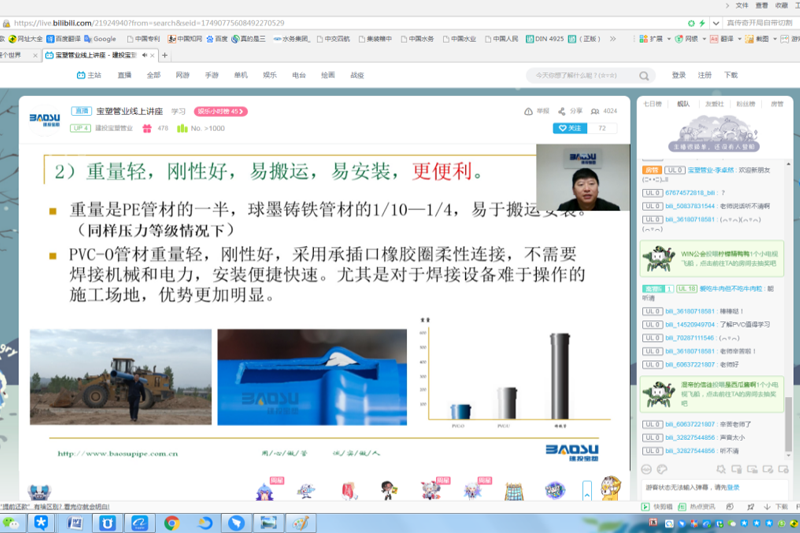Click the 登录 login link in header
800x533 pixels.
[x=679, y=75]
